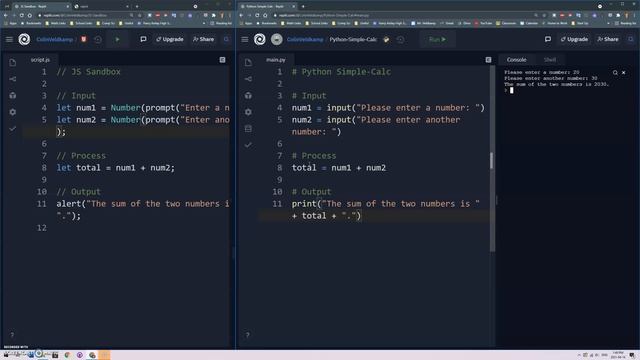Click date and time in system tray
640x360 pixels.
coord(618,355)
